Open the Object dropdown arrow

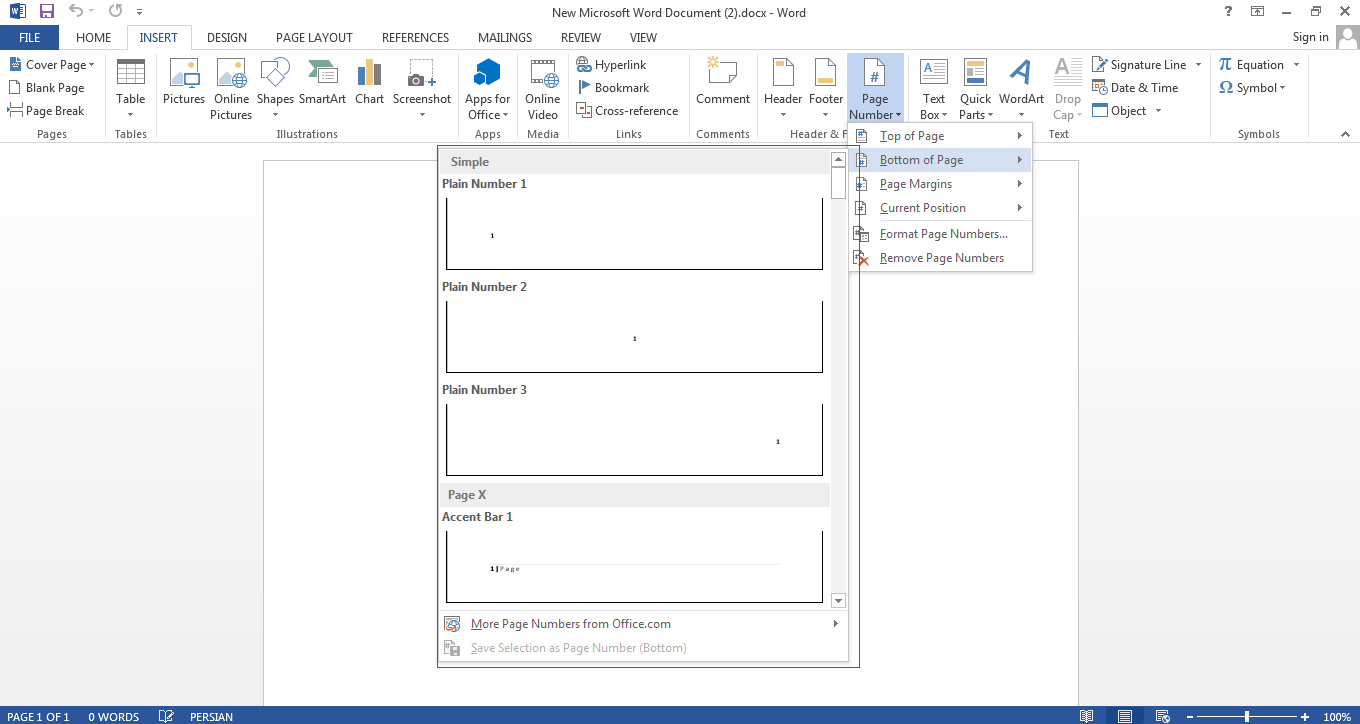(1158, 111)
